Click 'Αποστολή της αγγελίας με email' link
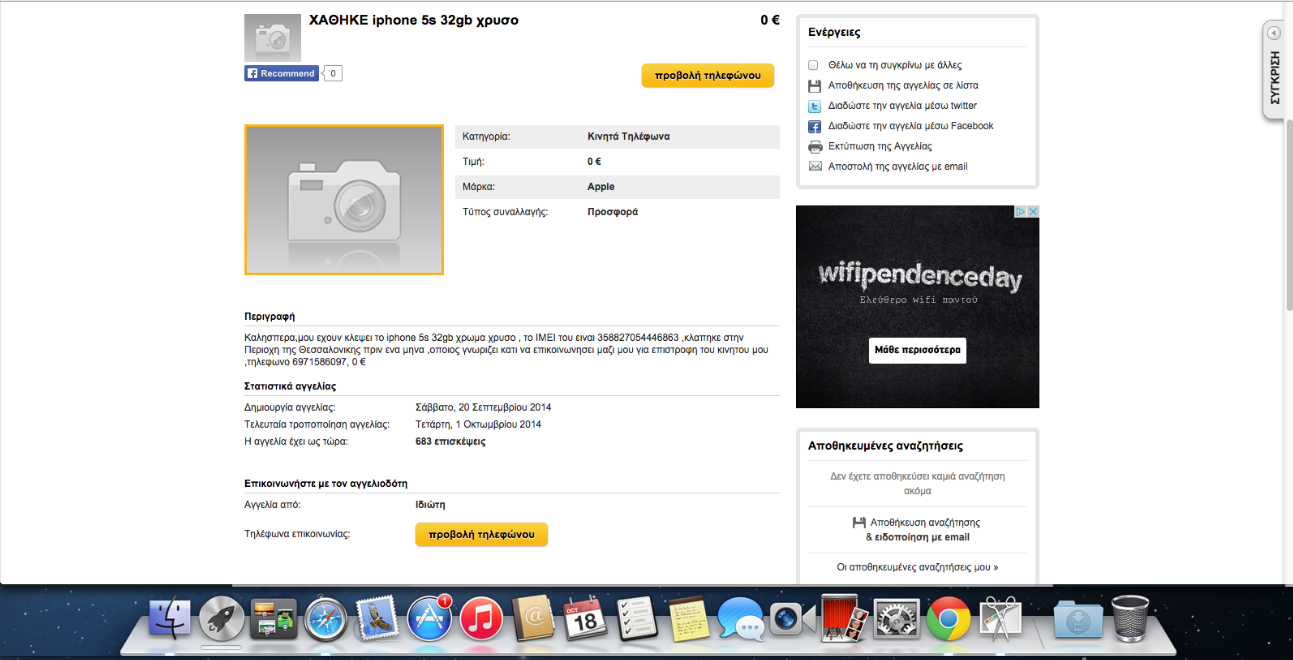 pos(898,167)
